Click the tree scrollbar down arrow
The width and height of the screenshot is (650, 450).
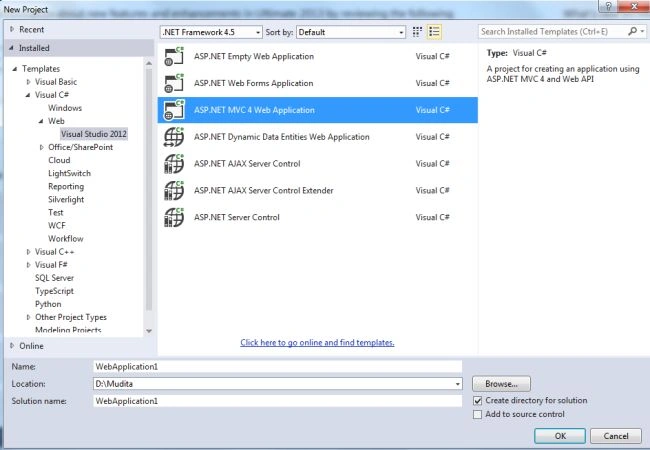pyautogui.click(x=149, y=331)
